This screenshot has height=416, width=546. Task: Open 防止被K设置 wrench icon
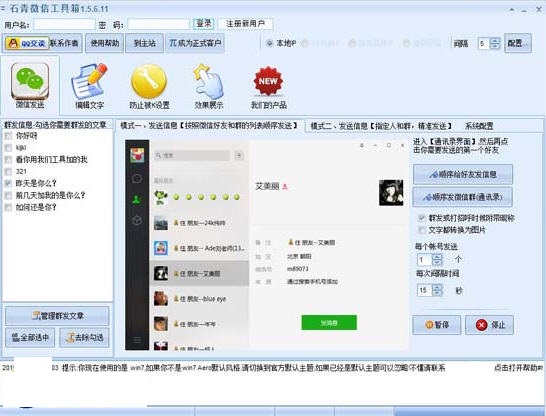click(149, 86)
